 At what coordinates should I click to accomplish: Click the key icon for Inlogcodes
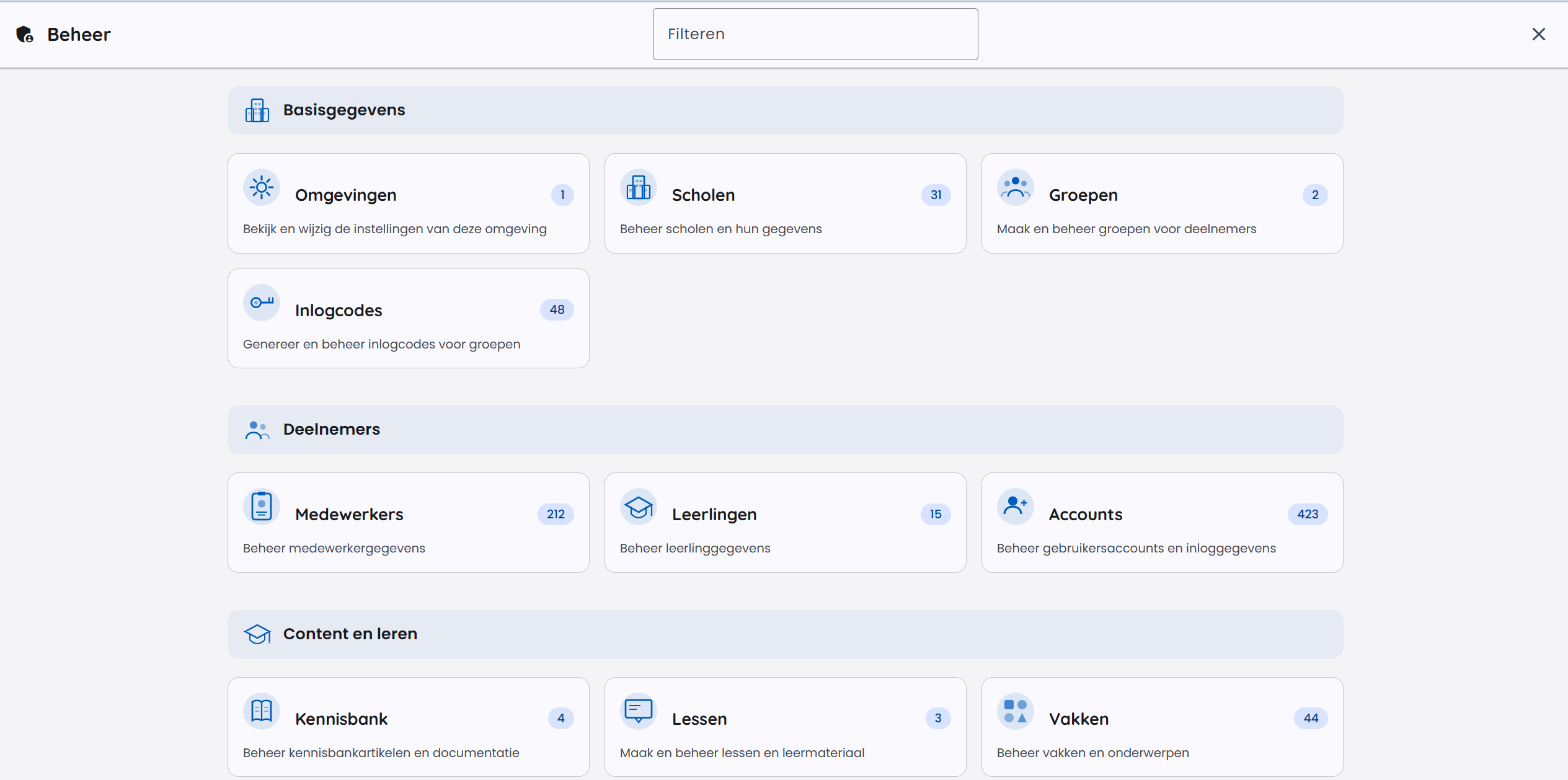261,303
